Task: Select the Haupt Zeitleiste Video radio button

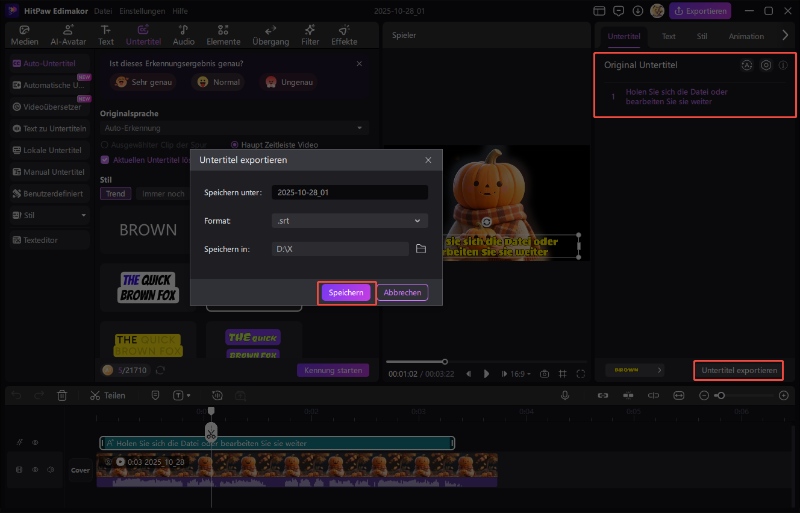Action: point(235,144)
